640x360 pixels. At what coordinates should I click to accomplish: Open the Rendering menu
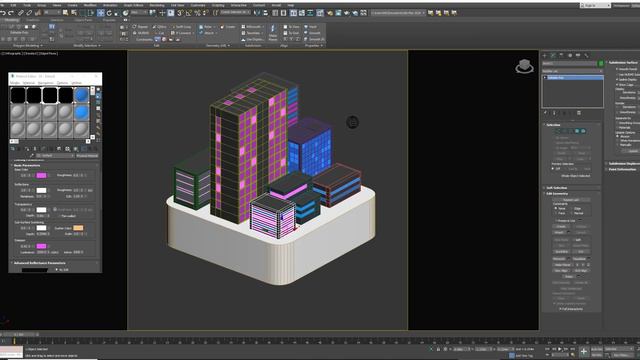click(157, 5)
